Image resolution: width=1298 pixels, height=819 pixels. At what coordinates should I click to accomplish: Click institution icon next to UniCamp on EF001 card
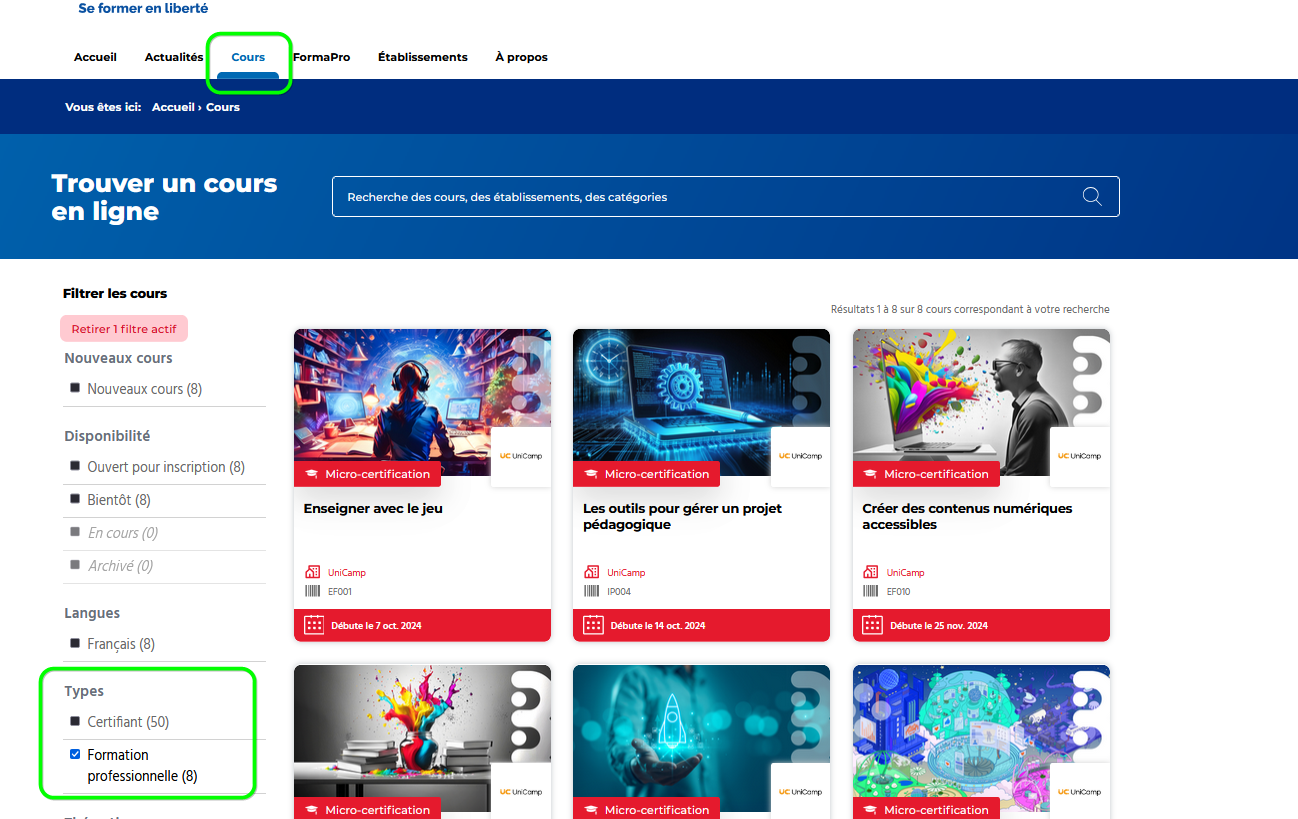point(312,572)
